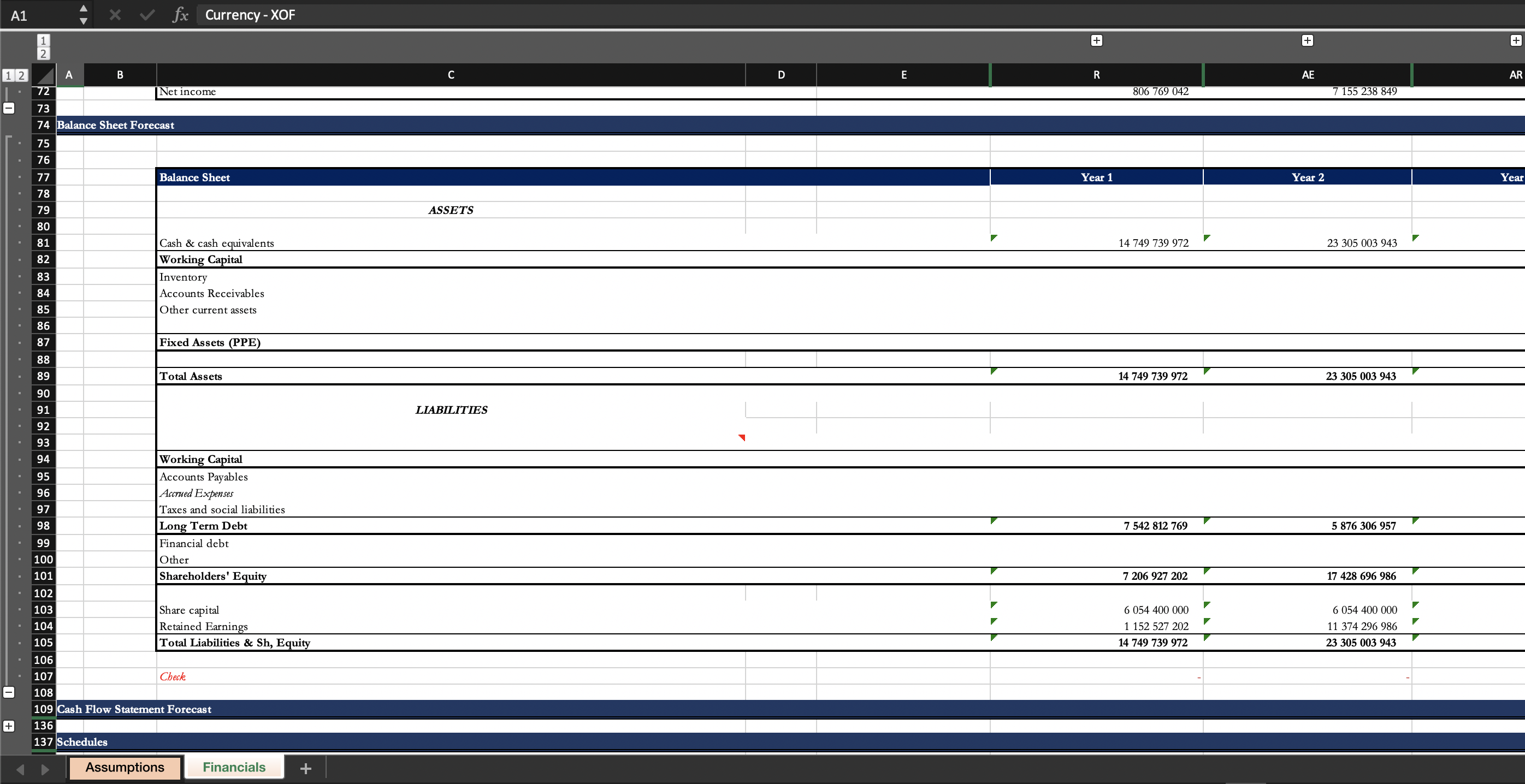Click the formula bar enter checkmark icon
1525x784 pixels.
147,15
